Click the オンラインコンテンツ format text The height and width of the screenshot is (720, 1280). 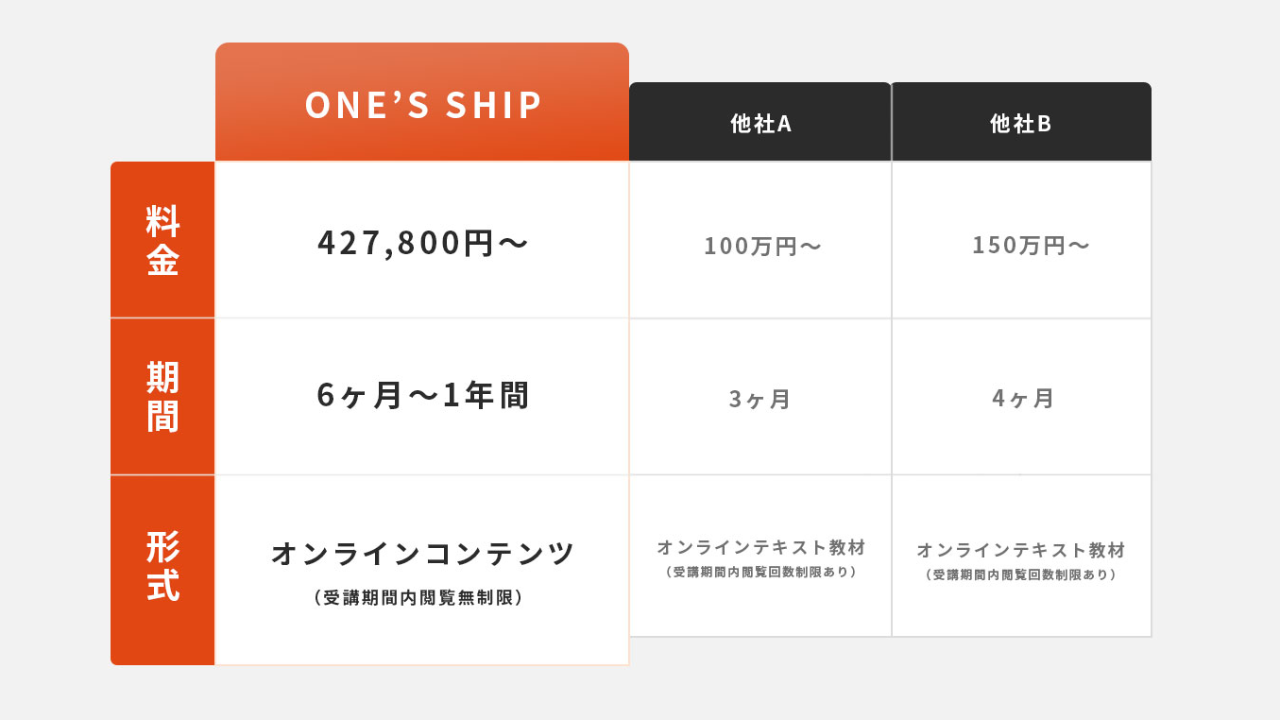pyautogui.click(x=422, y=553)
